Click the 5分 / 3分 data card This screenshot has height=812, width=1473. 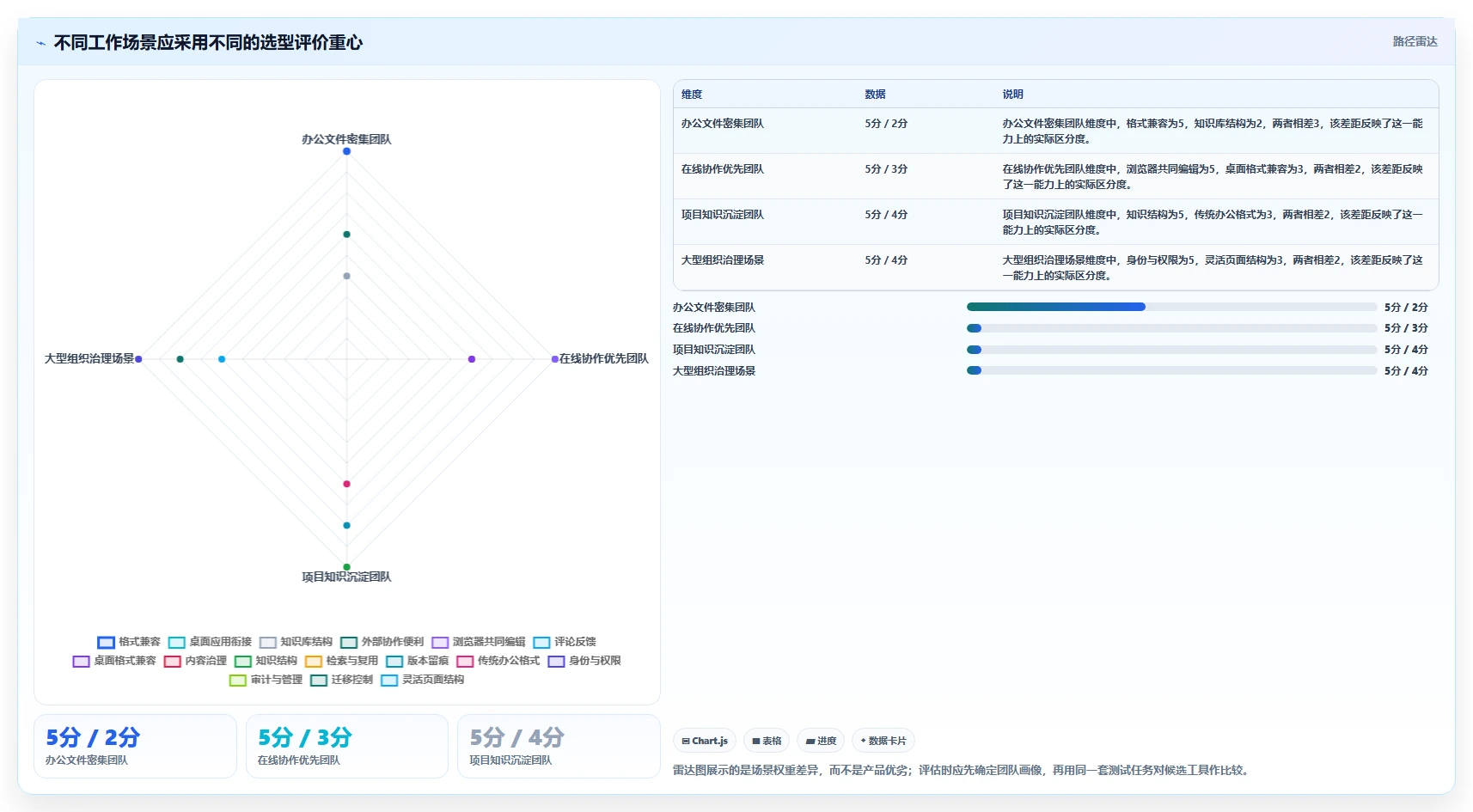[347, 746]
